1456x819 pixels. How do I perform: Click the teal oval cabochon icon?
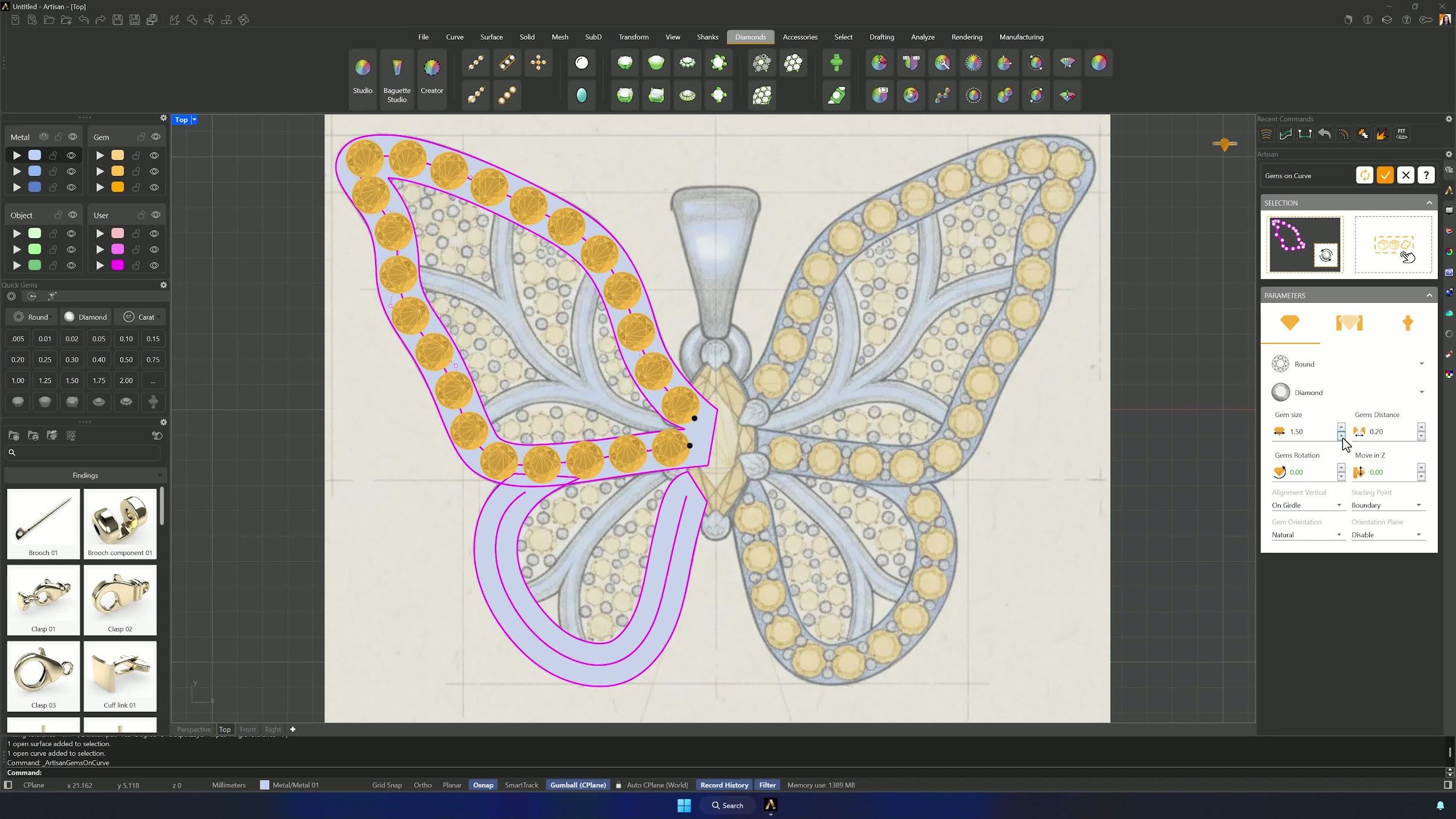581,95
